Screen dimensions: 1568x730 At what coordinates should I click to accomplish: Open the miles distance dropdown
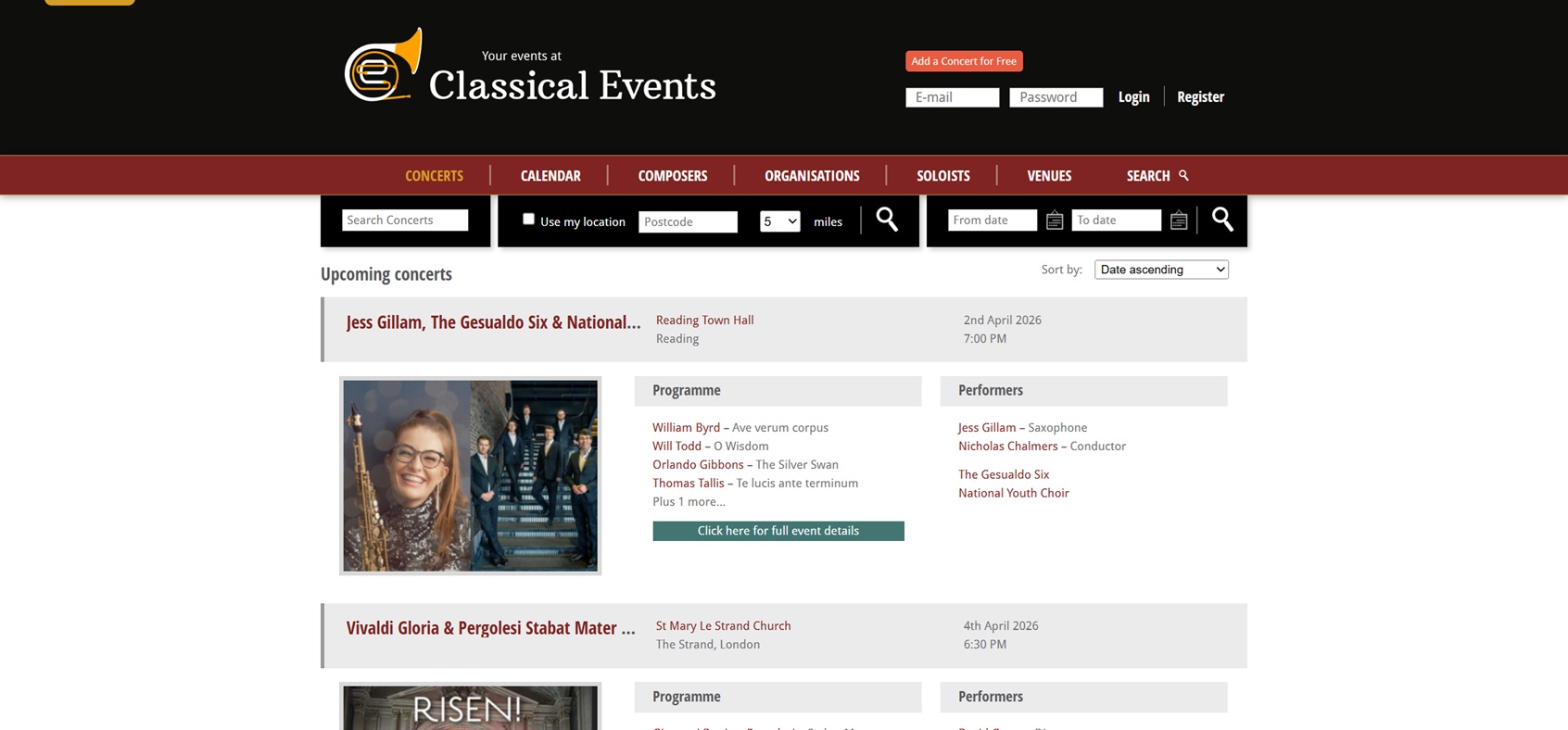click(778, 221)
